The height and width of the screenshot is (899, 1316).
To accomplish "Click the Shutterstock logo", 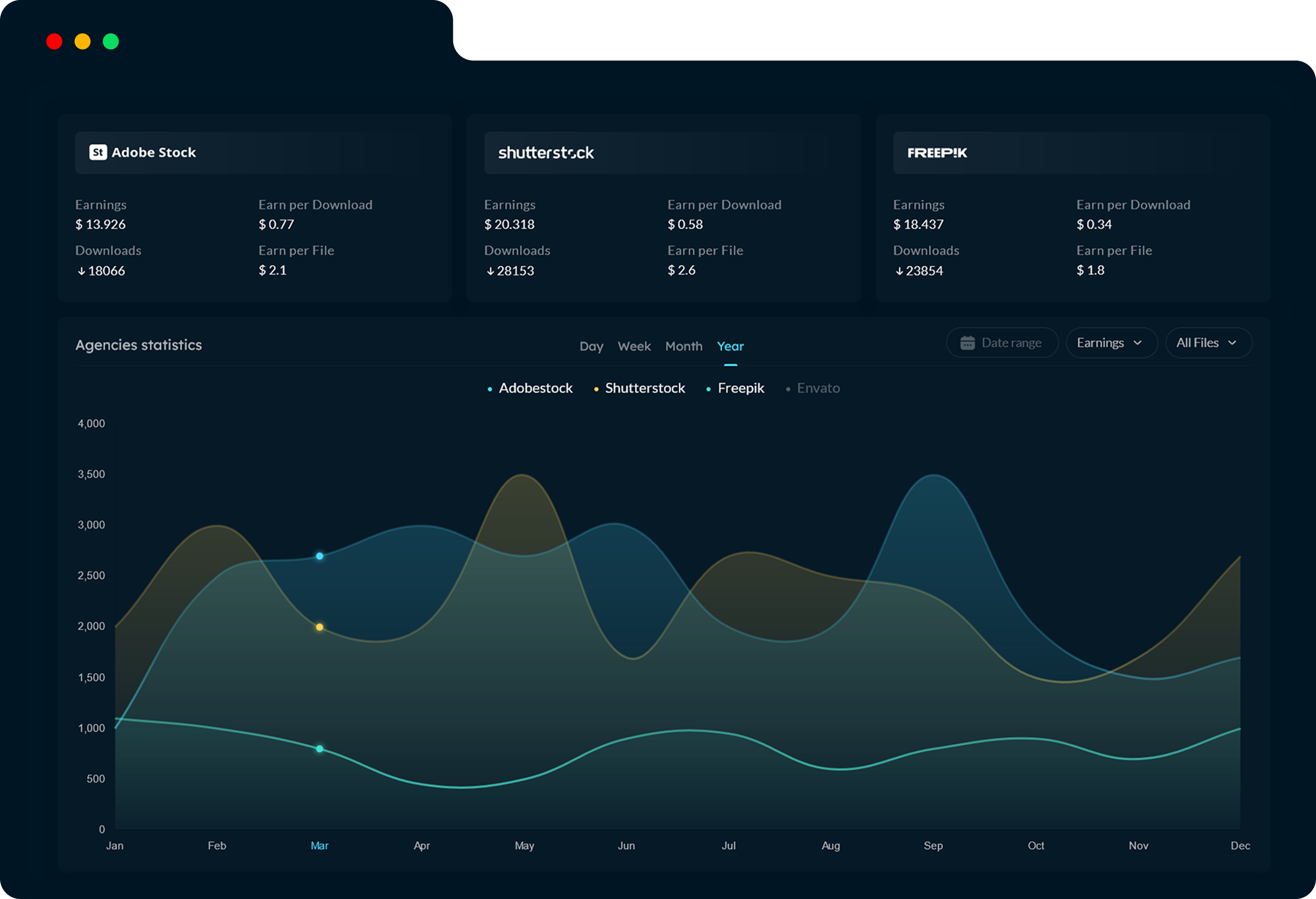I will pyautogui.click(x=546, y=153).
